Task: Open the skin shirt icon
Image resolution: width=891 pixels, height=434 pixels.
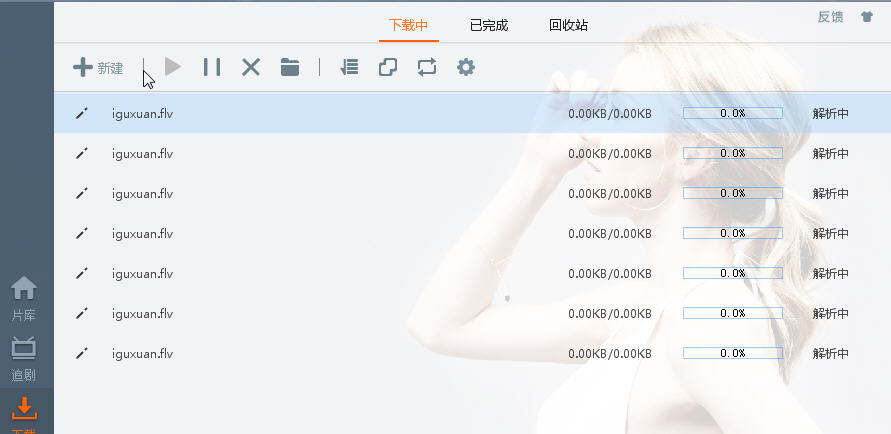Action: (x=867, y=17)
